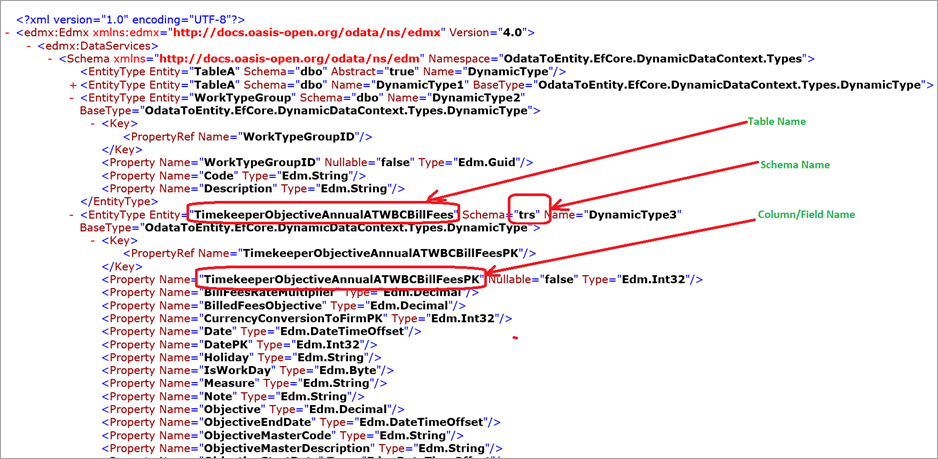Collapse the Key node containing TimekeeperObjectiveAnnualATWBCBillFeesPK
This screenshot has height=459, width=938.
(x=94, y=241)
